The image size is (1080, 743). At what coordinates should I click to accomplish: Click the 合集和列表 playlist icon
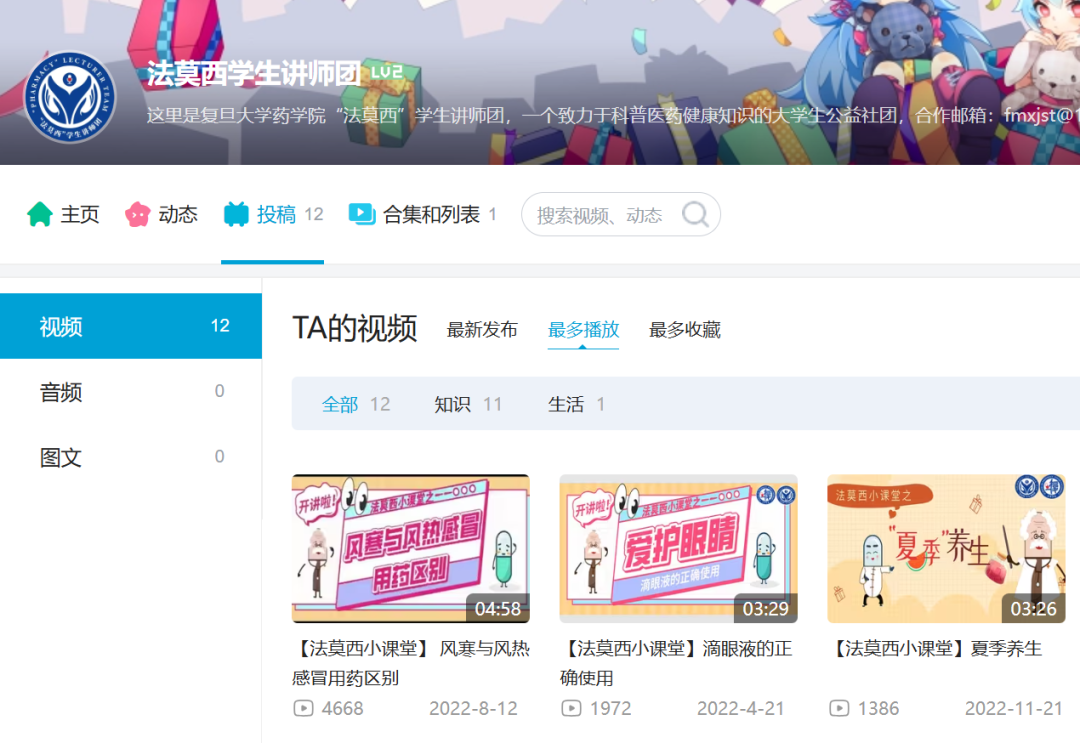coord(362,214)
